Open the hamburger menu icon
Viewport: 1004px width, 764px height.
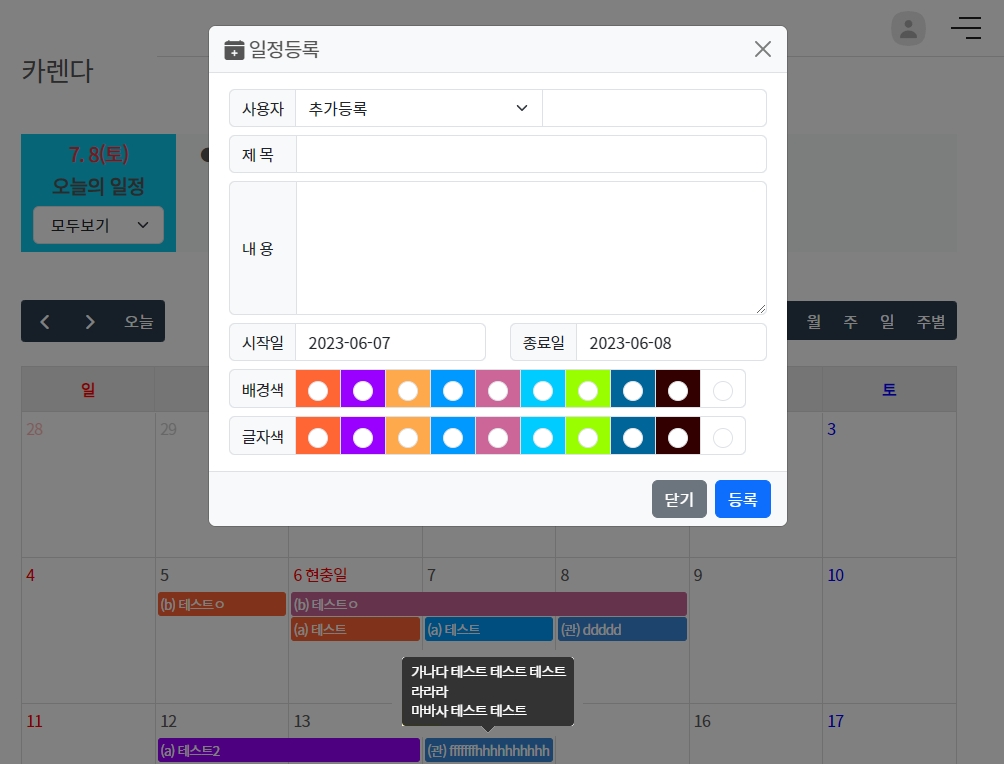(x=965, y=28)
